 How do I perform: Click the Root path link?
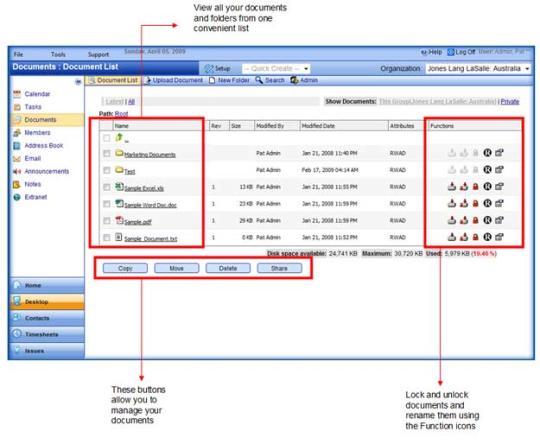coord(121,113)
